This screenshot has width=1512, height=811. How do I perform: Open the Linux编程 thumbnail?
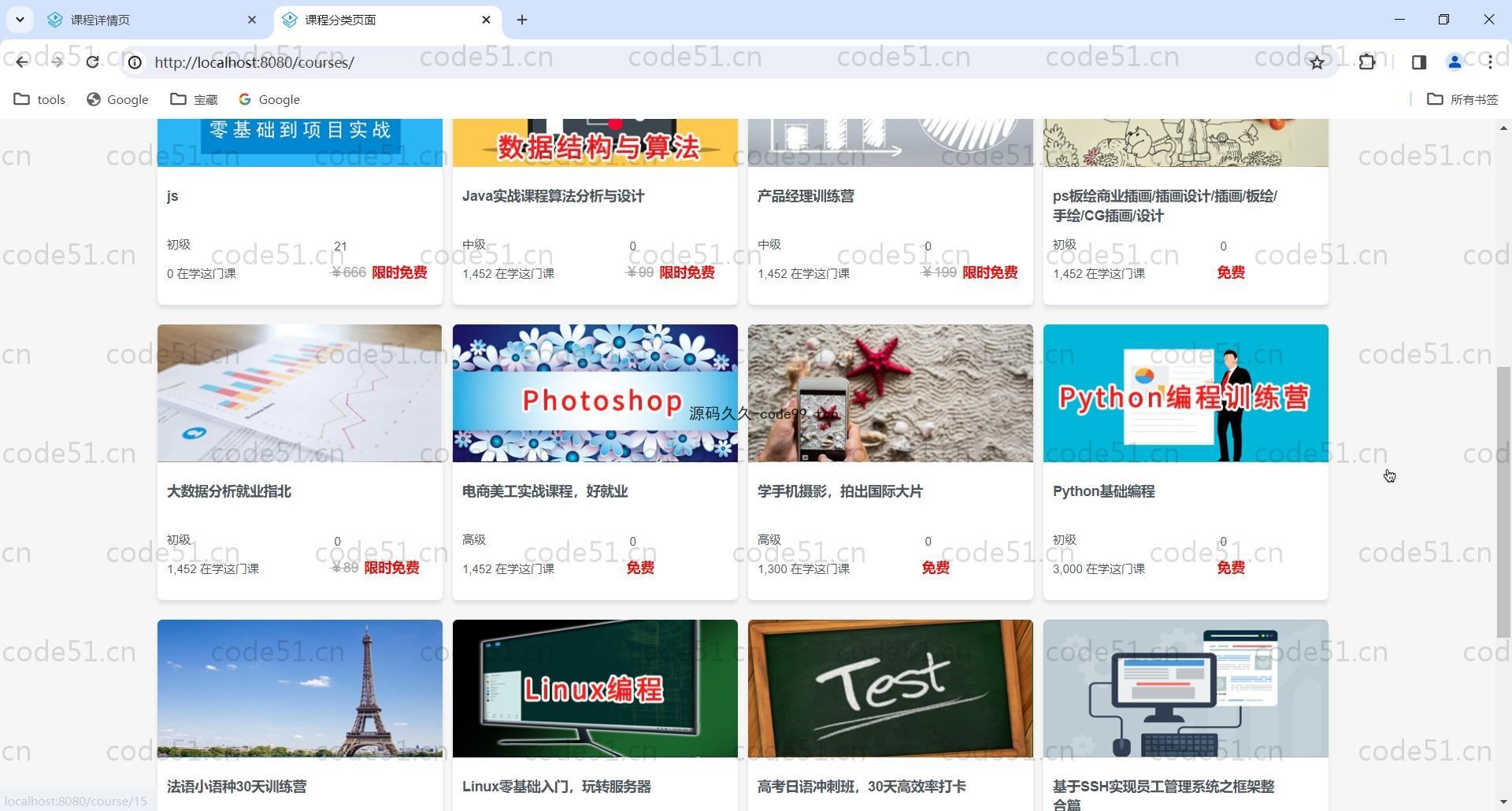point(595,688)
